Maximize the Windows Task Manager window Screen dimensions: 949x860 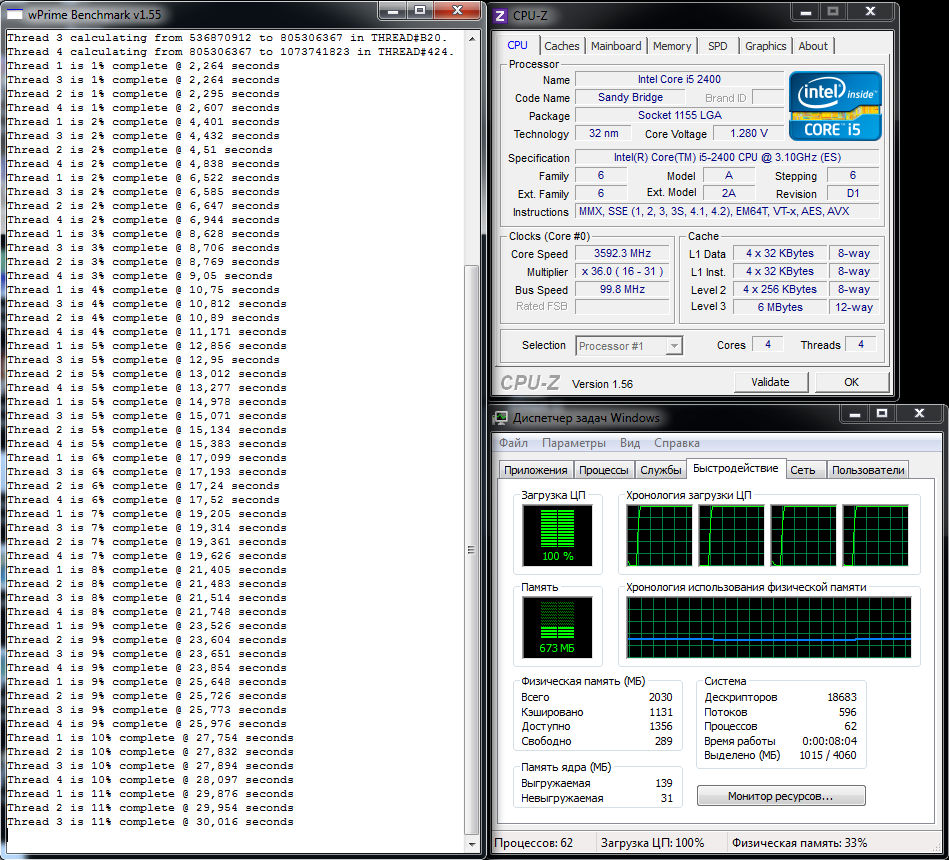883,414
